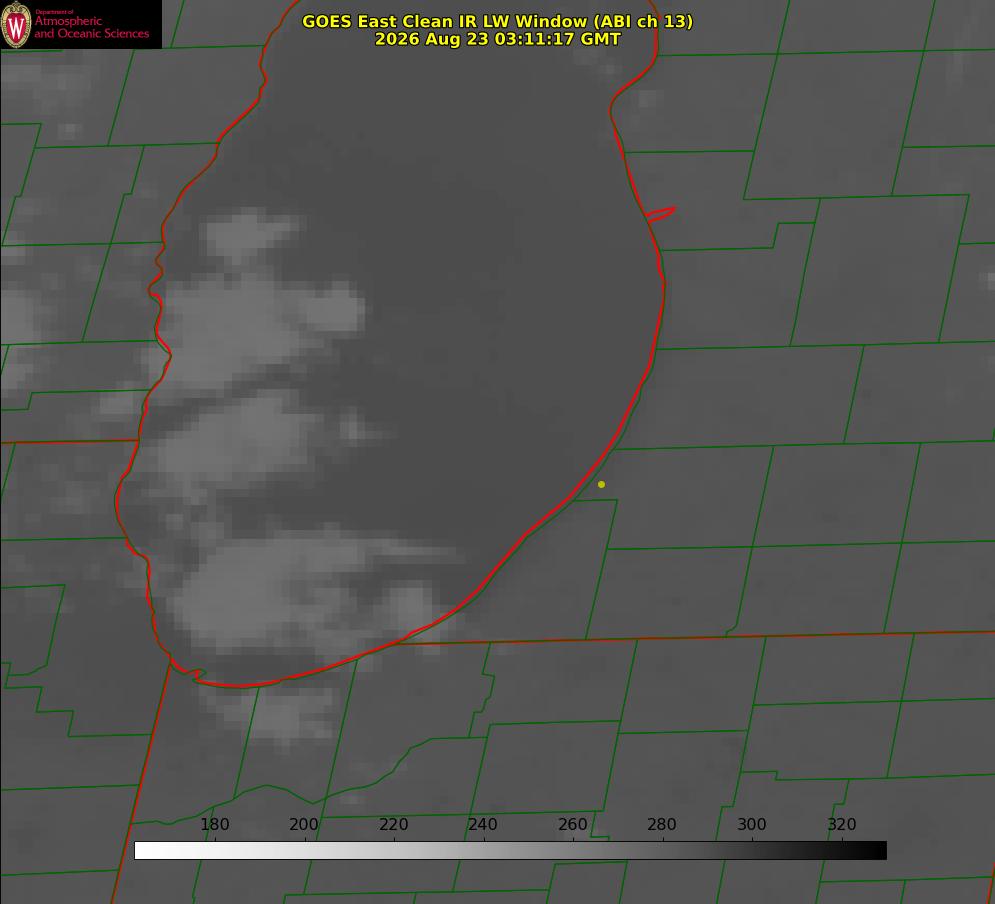Click the 280 label on colorbar
Image resolution: width=995 pixels, height=904 pixels.
662,824
